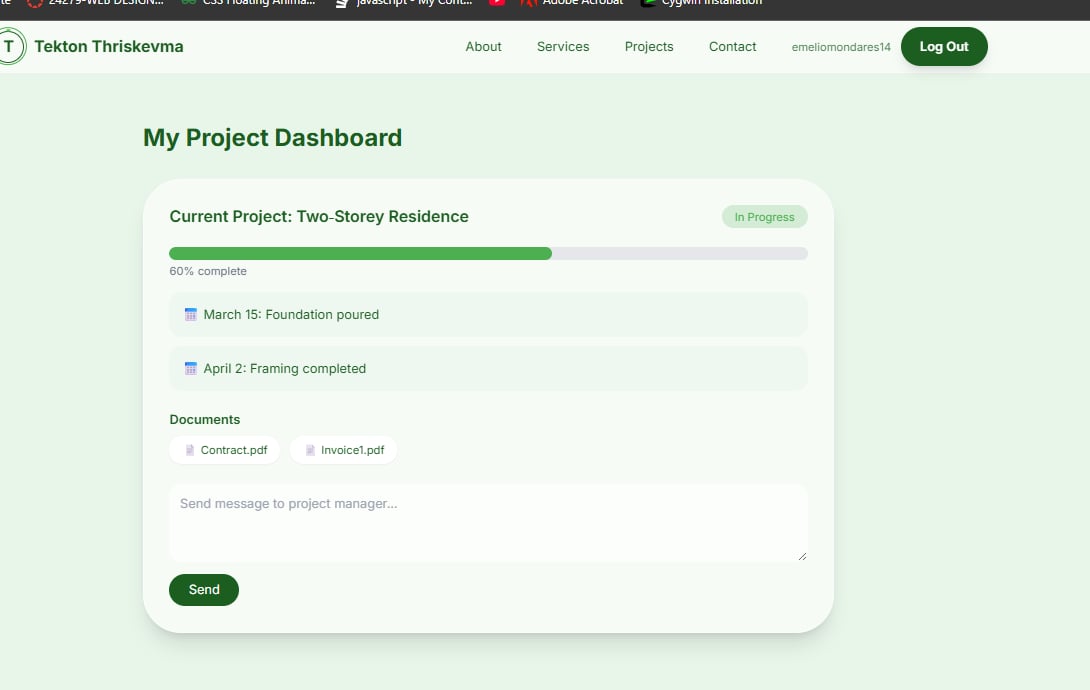Focus the message to project manager field

coord(488,523)
